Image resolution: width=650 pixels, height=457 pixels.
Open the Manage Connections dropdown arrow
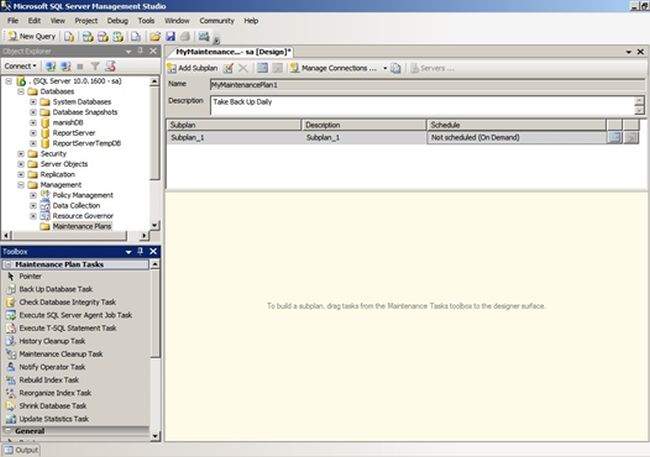point(385,68)
